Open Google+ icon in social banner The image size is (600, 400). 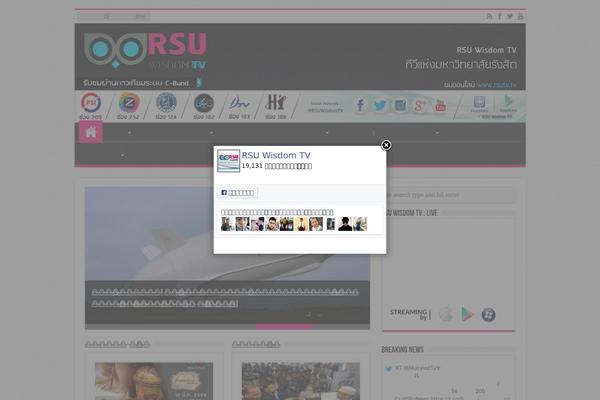[420, 105]
